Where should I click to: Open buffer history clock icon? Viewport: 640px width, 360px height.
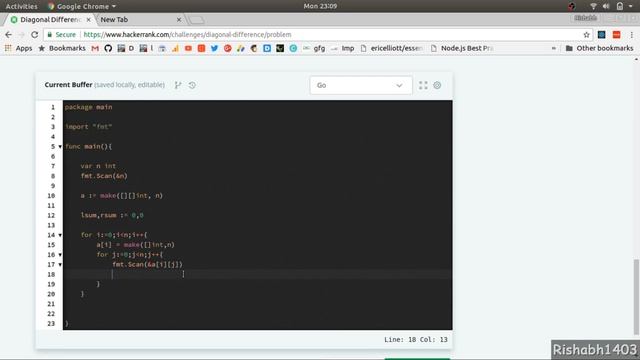coord(192,85)
